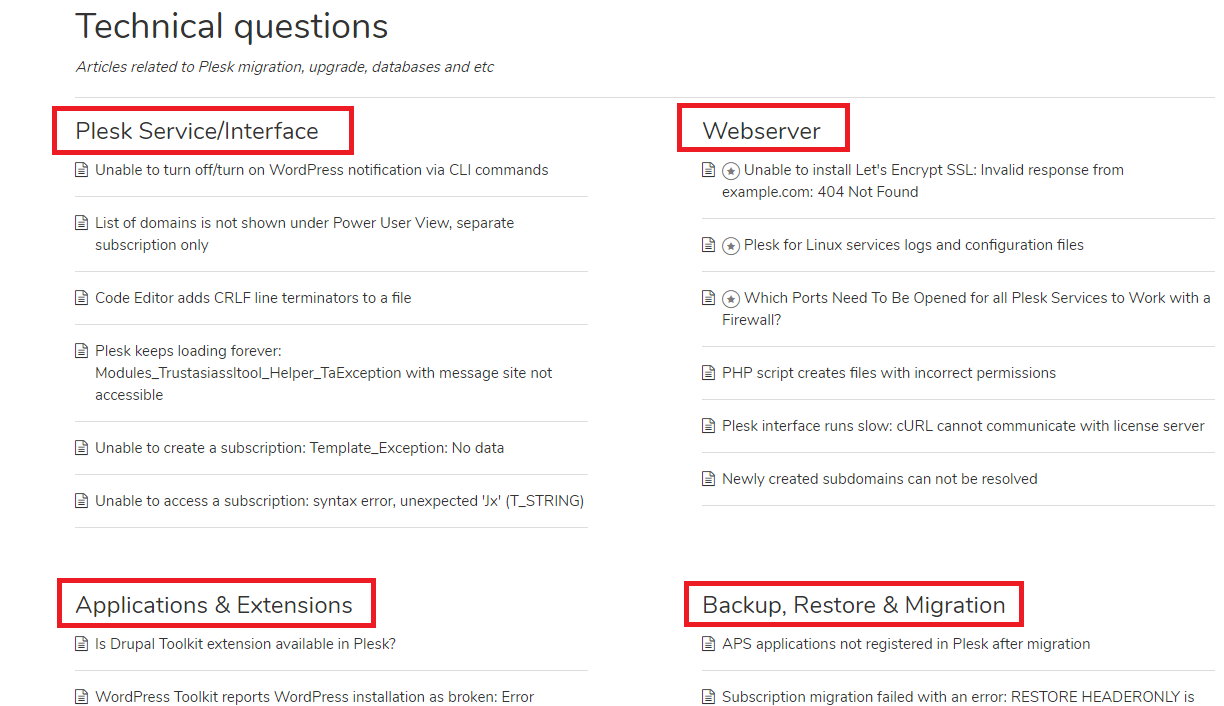Viewport: 1224px width, 706px height.
Task: Open the Plesk Service/Interface section heading
Action: click(x=197, y=131)
